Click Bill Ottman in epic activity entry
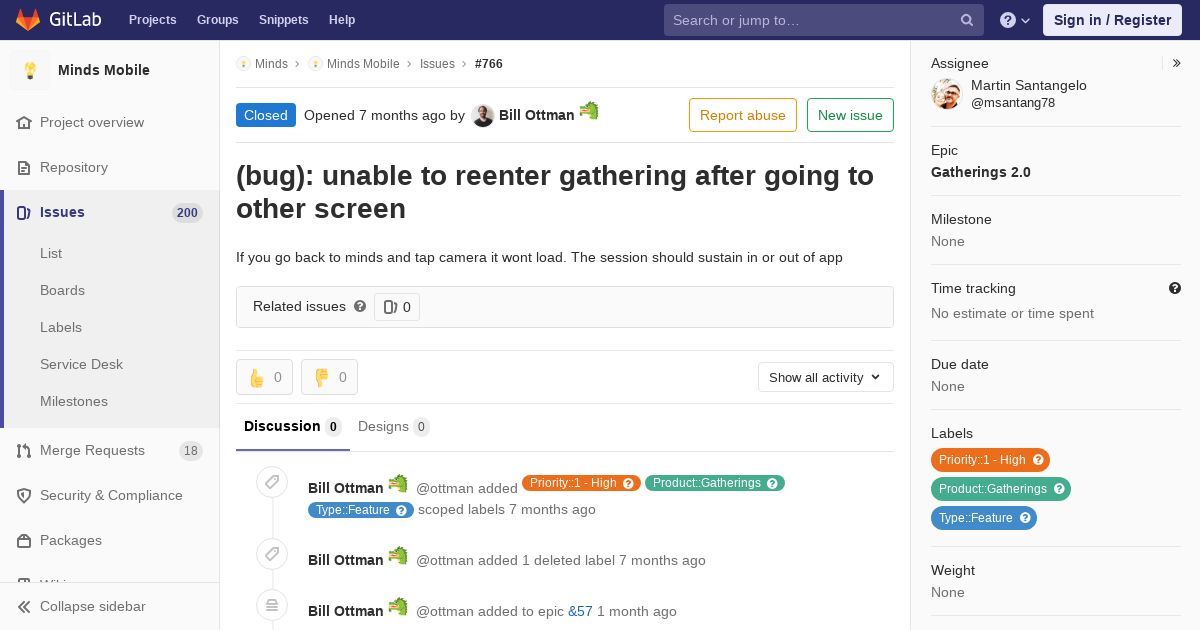The width and height of the screenshot is (1200, 630). (x=345, y=611)
